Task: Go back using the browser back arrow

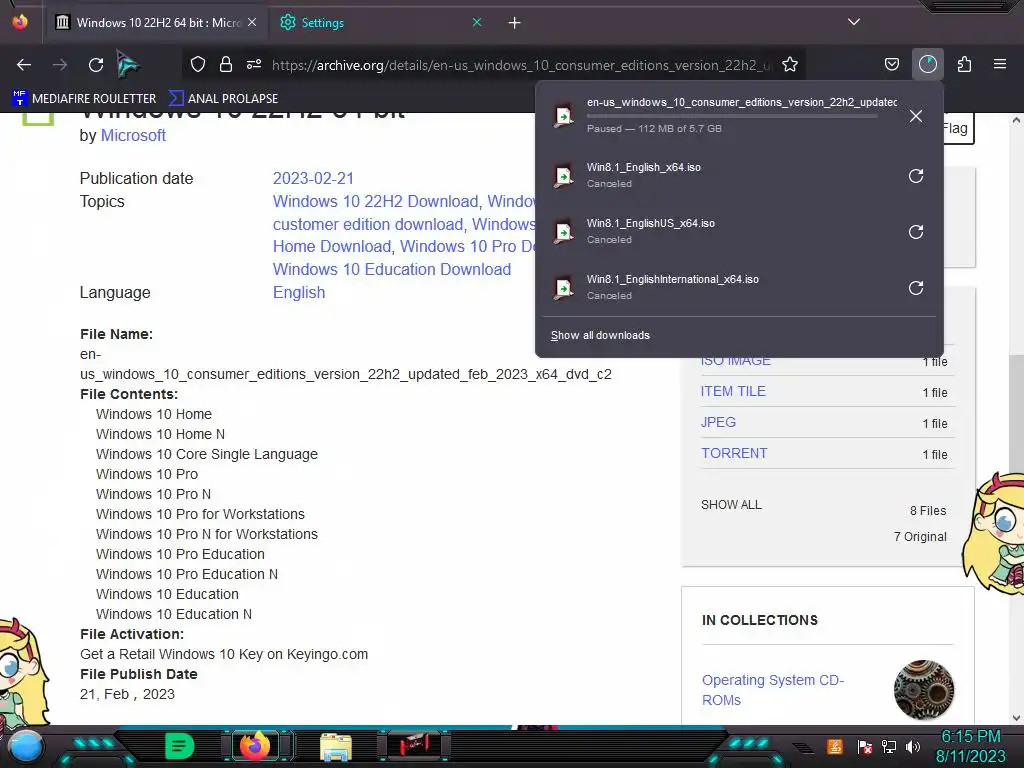Action: (24, 65)
